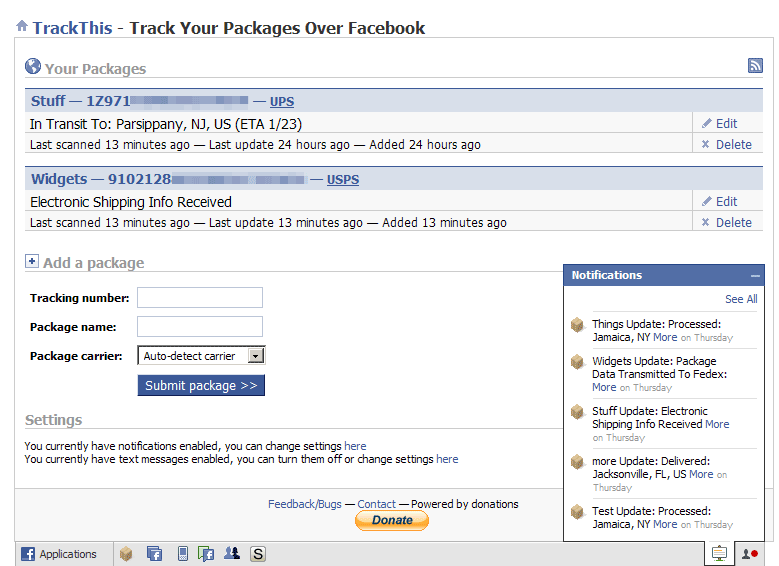Click the yellow Donate button

(392, 520)
